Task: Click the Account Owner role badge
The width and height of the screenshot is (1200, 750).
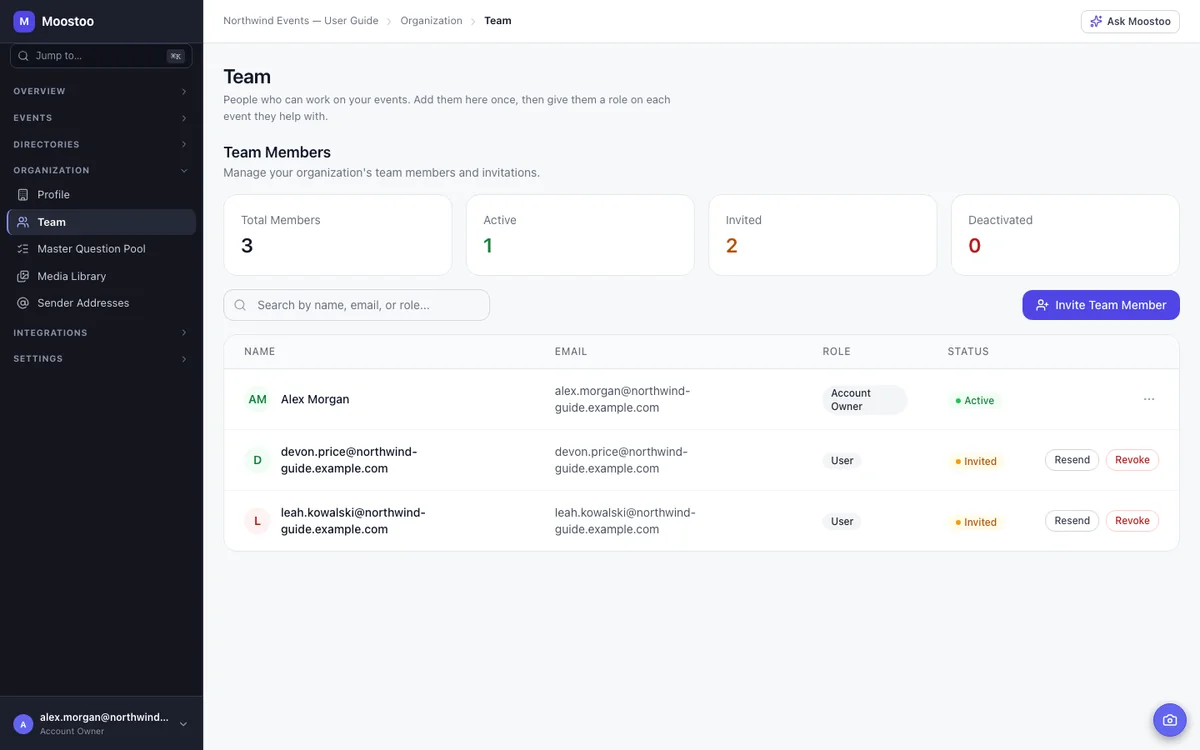Action: click(865, 400)
